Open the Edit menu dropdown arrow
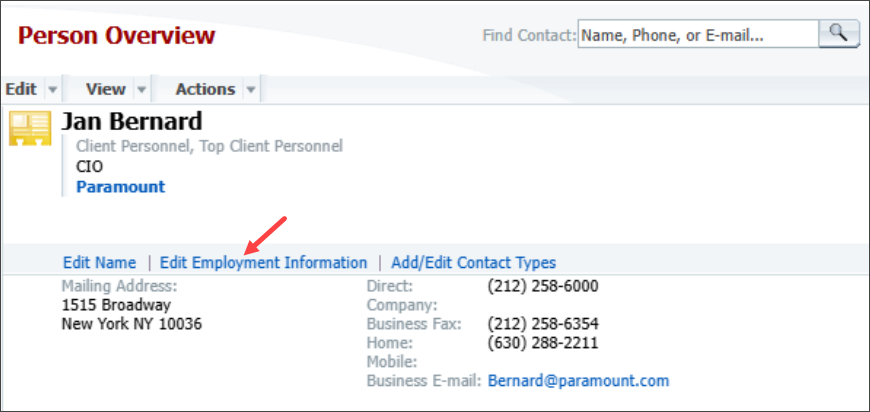Image resolution: width=870 pixels, height=412 pixels. click(x=53, y=89)
